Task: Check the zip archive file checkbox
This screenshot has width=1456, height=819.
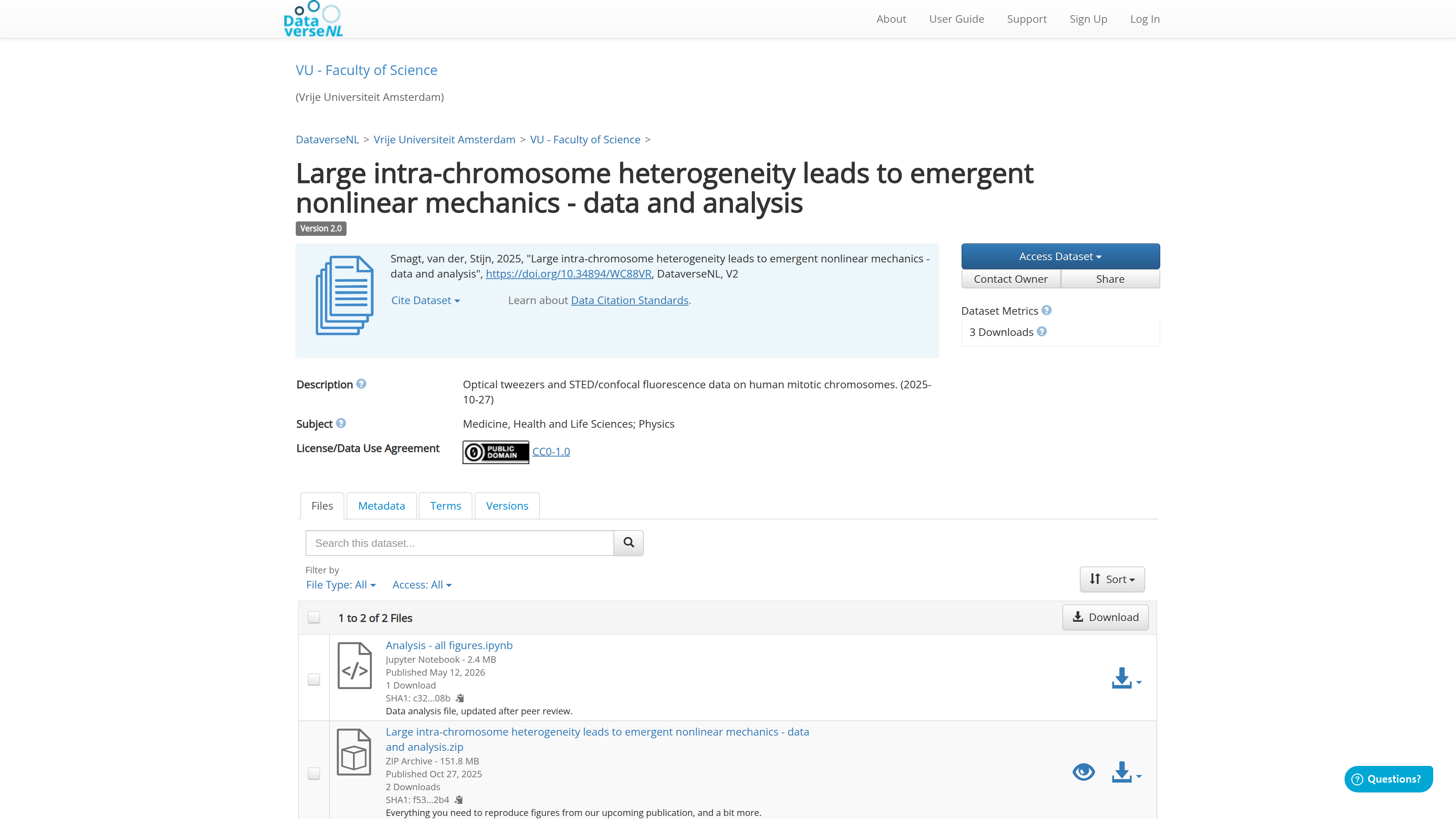Action: tap(314, 773)
